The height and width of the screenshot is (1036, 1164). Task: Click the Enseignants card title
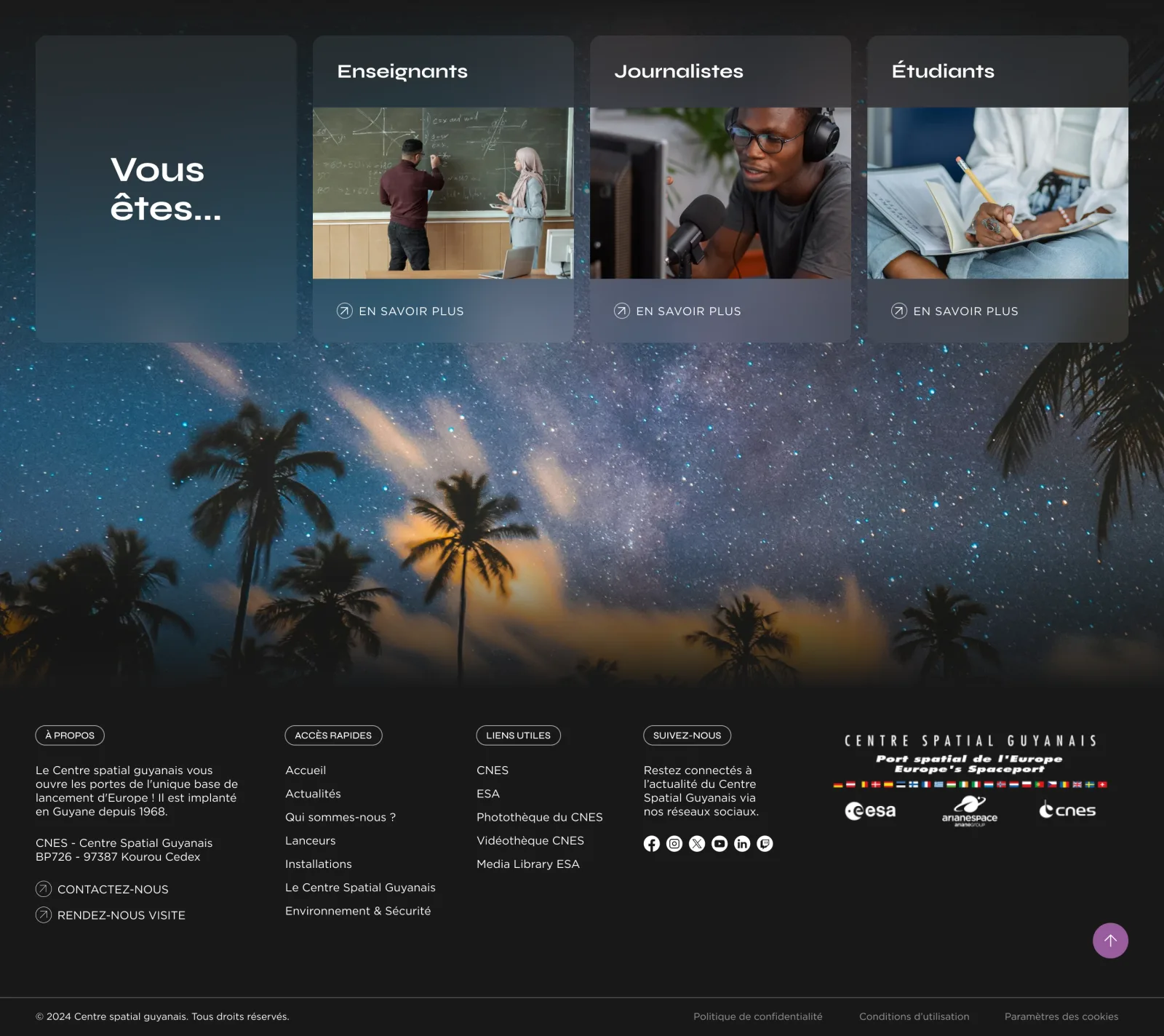[402, 71]
